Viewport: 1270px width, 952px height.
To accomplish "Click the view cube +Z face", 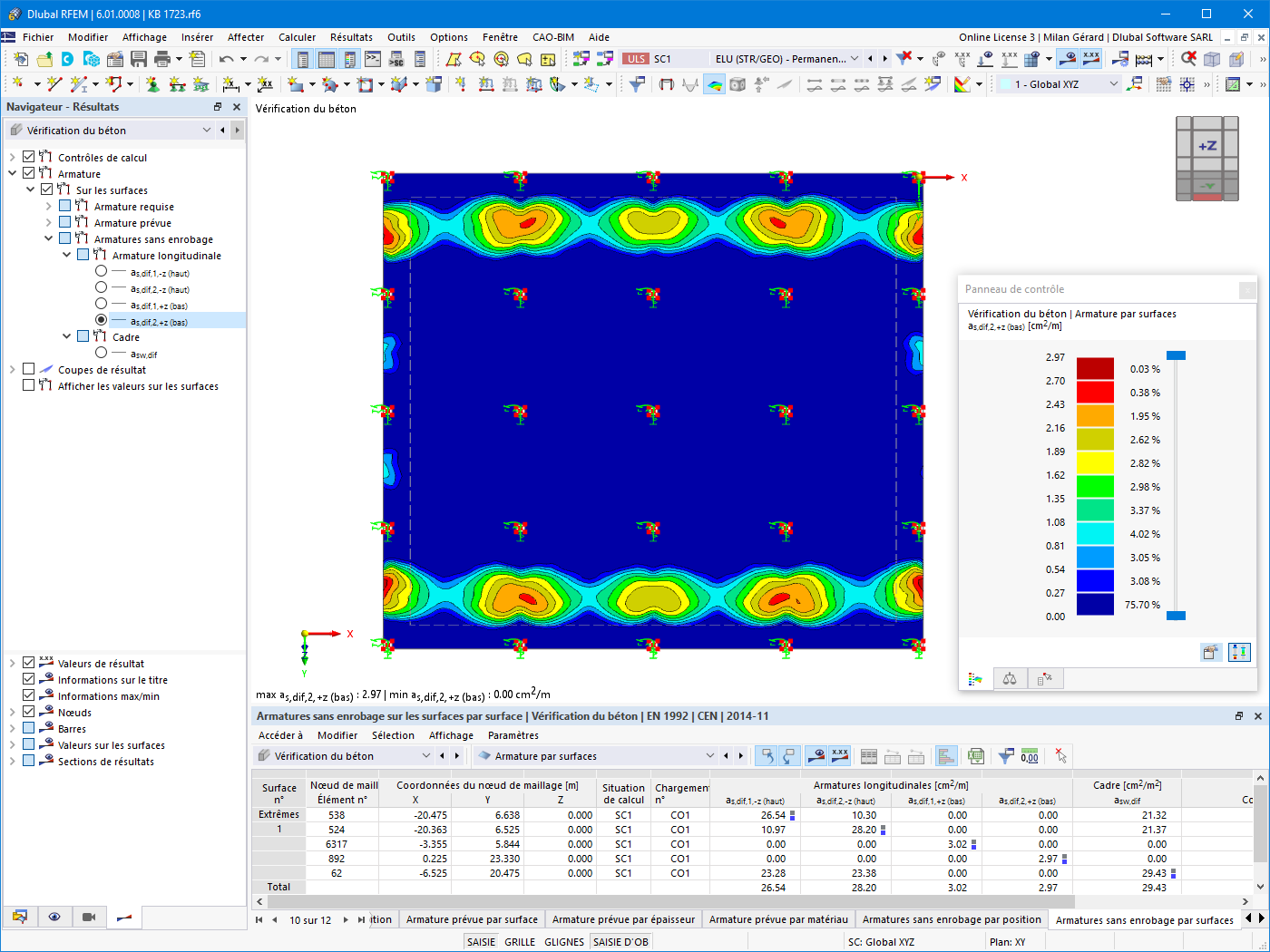I will [1207, 146].
